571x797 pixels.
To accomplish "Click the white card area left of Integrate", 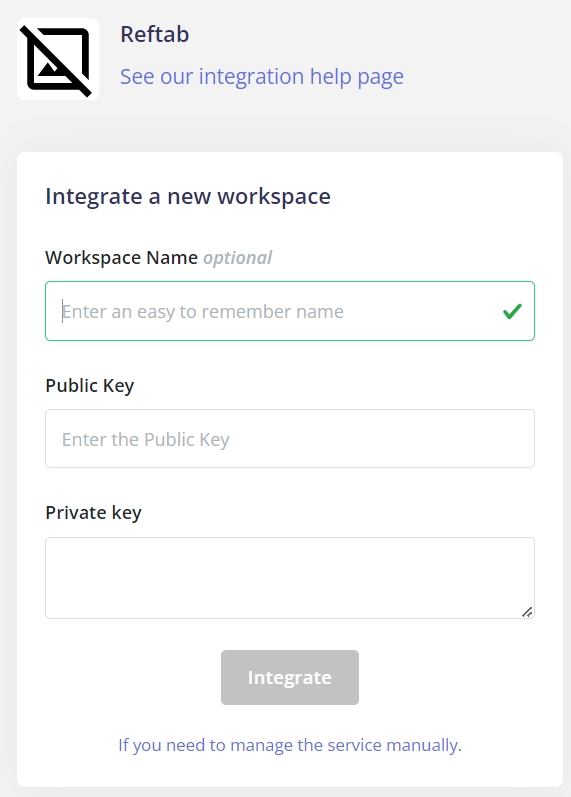I will pos(133,678).
